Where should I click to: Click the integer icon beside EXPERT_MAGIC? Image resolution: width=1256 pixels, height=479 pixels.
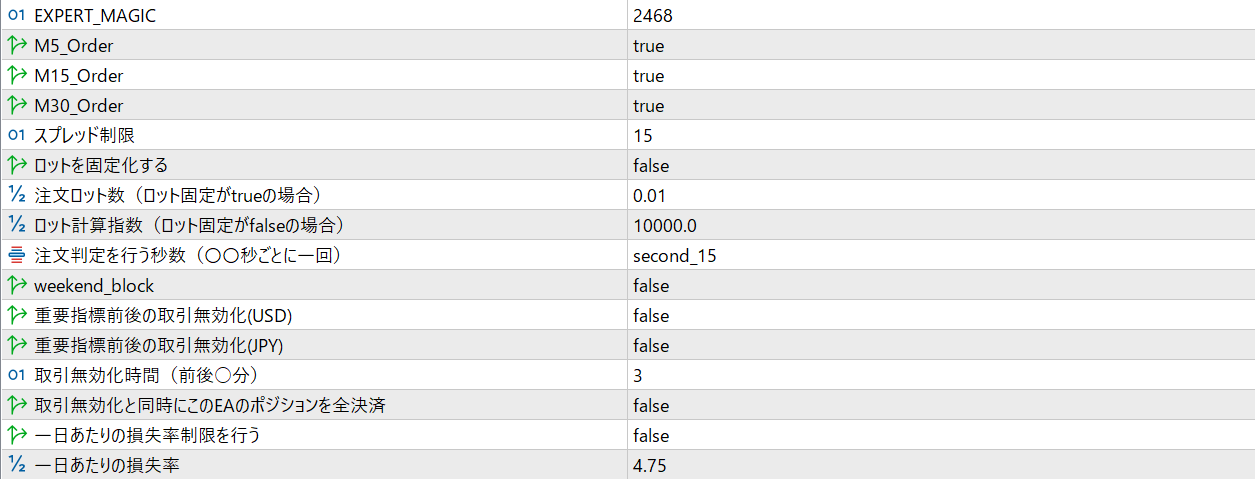click(x=16, y=16)
